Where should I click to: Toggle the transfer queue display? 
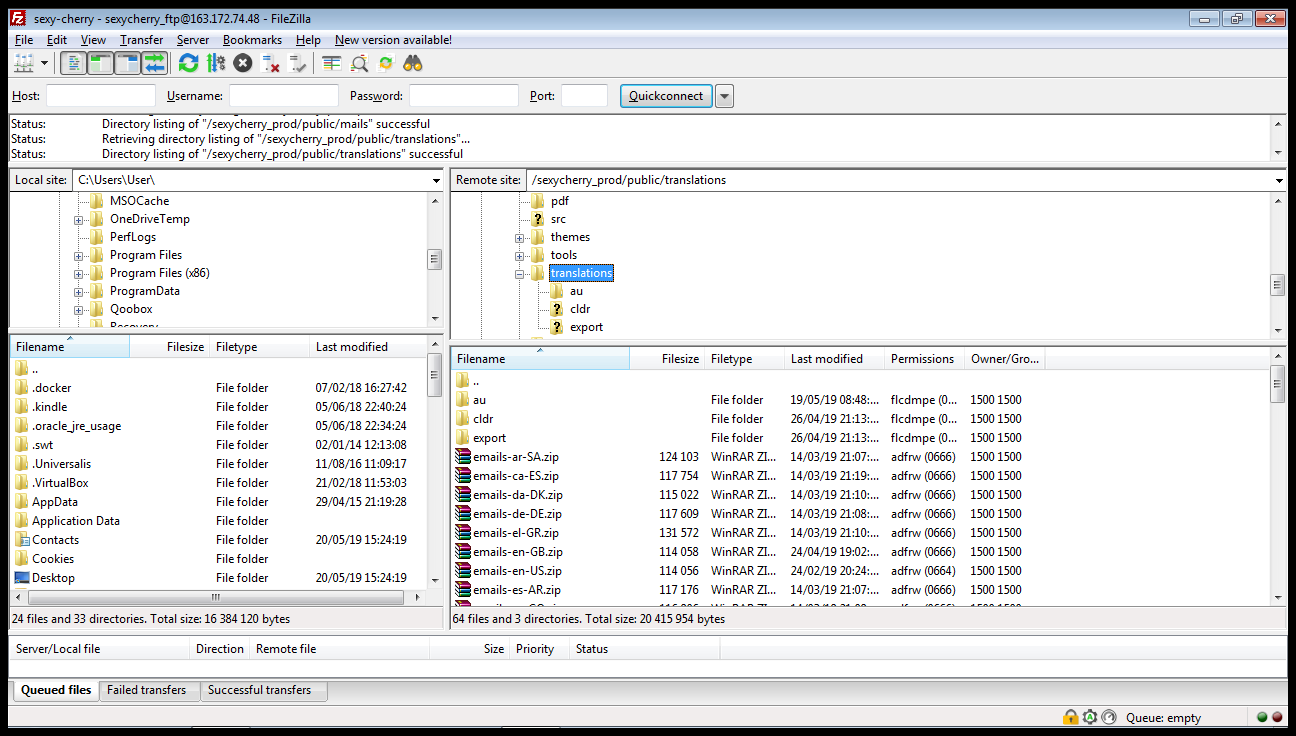pyautogui.click(x=154, y=64)
